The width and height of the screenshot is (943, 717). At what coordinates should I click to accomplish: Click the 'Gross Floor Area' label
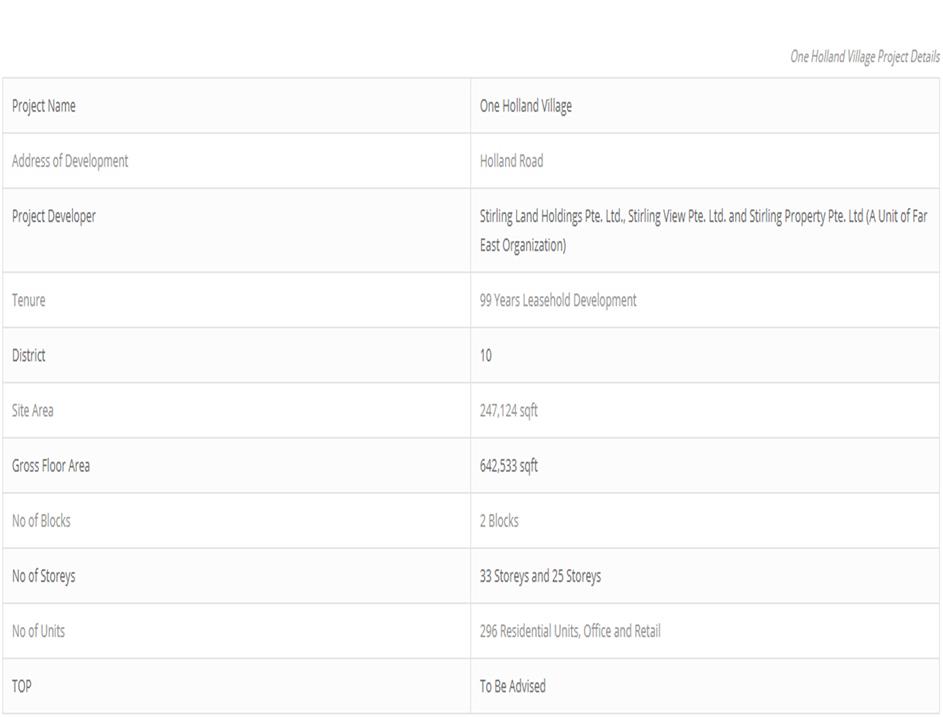51,465
